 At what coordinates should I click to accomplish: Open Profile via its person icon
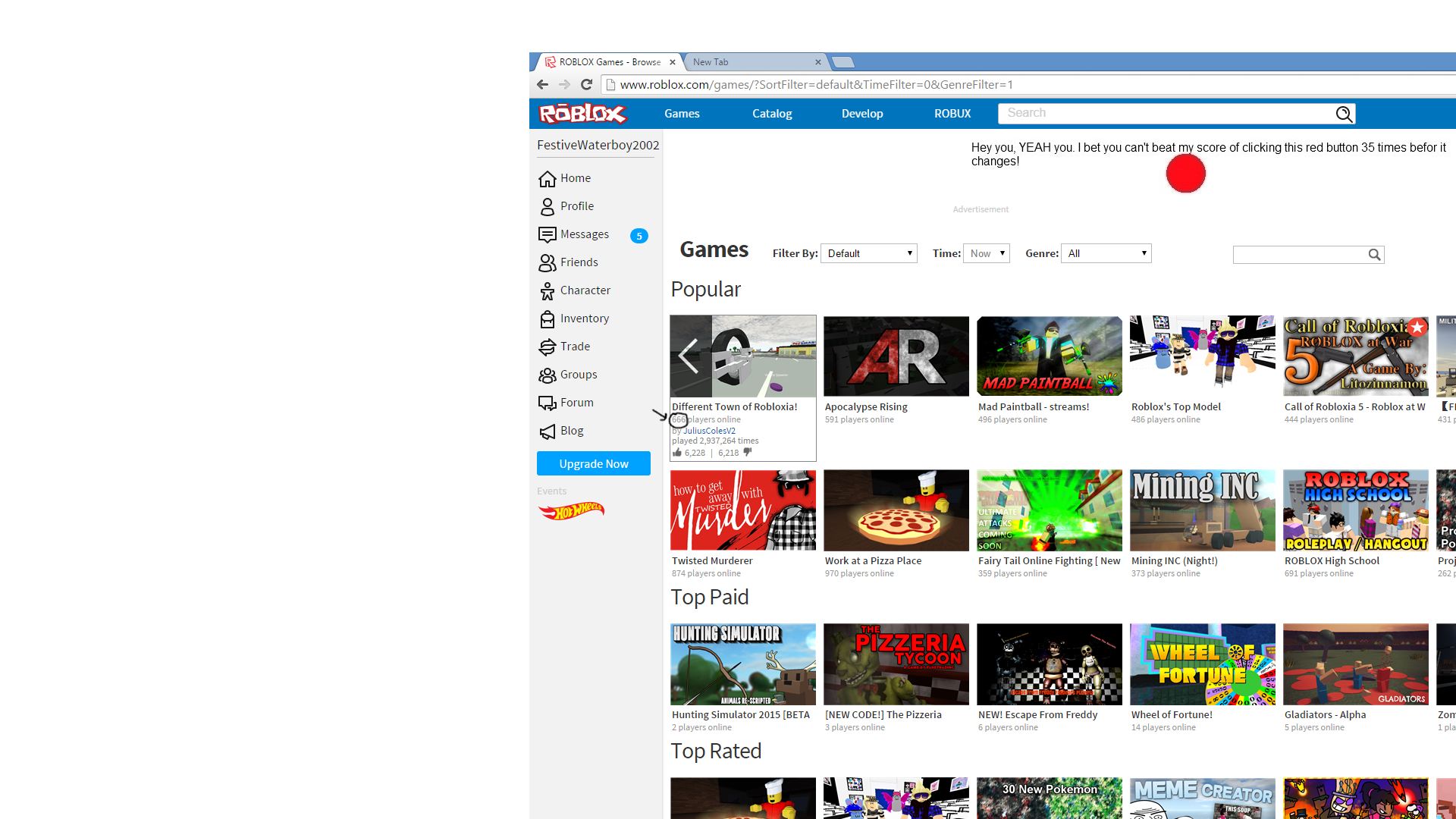pos(547,206)
